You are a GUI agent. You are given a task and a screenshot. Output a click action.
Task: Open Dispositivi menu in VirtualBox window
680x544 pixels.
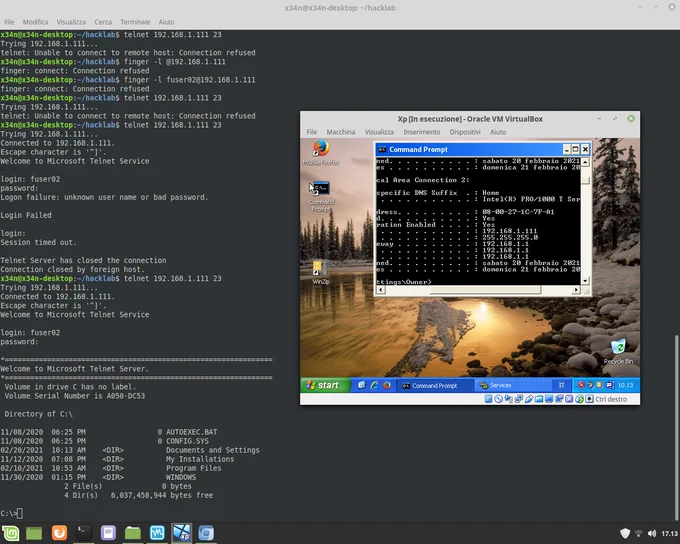click(465, 132)
